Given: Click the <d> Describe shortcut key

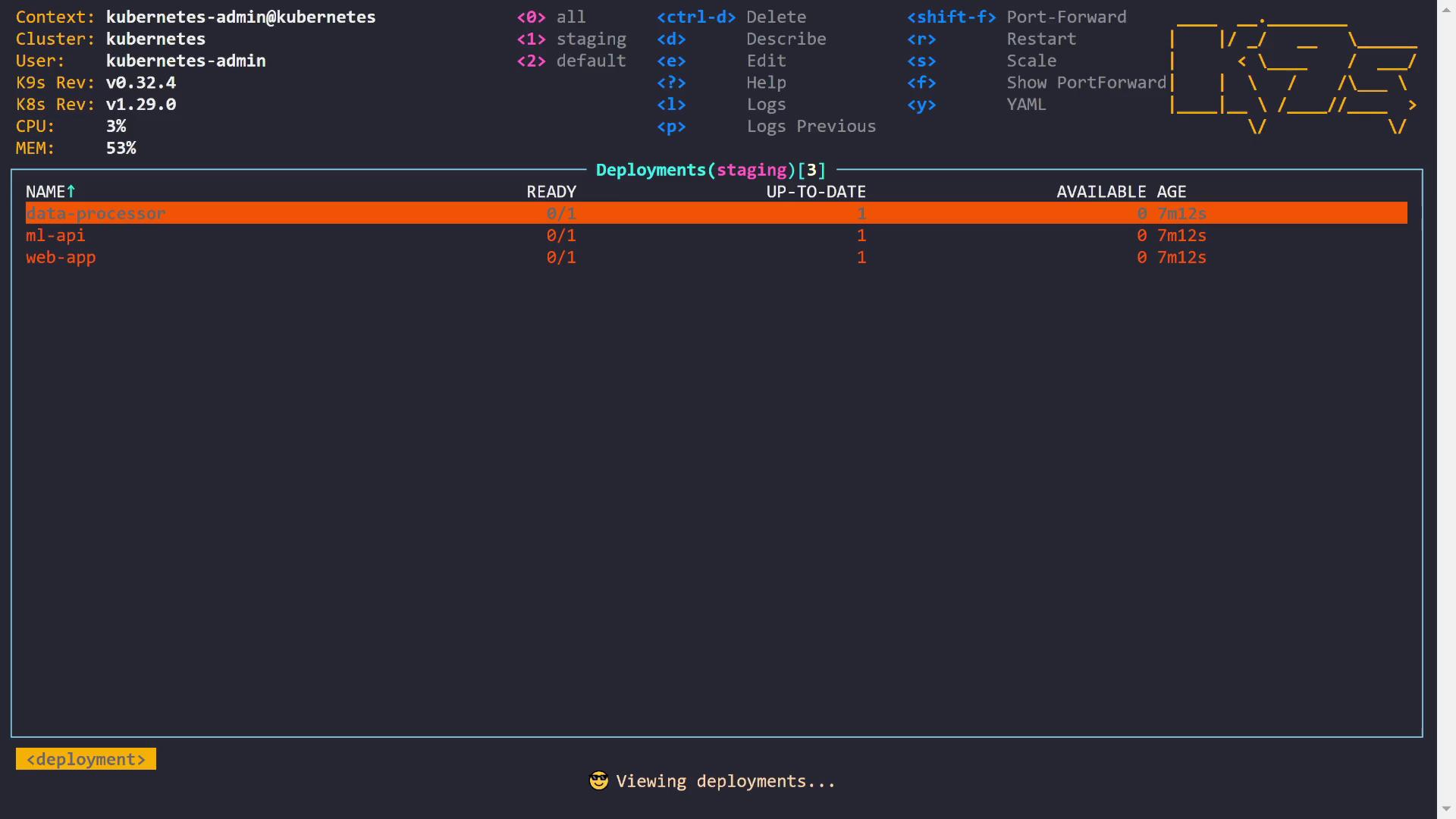Looking at the screenshot, I should (671, 39).
